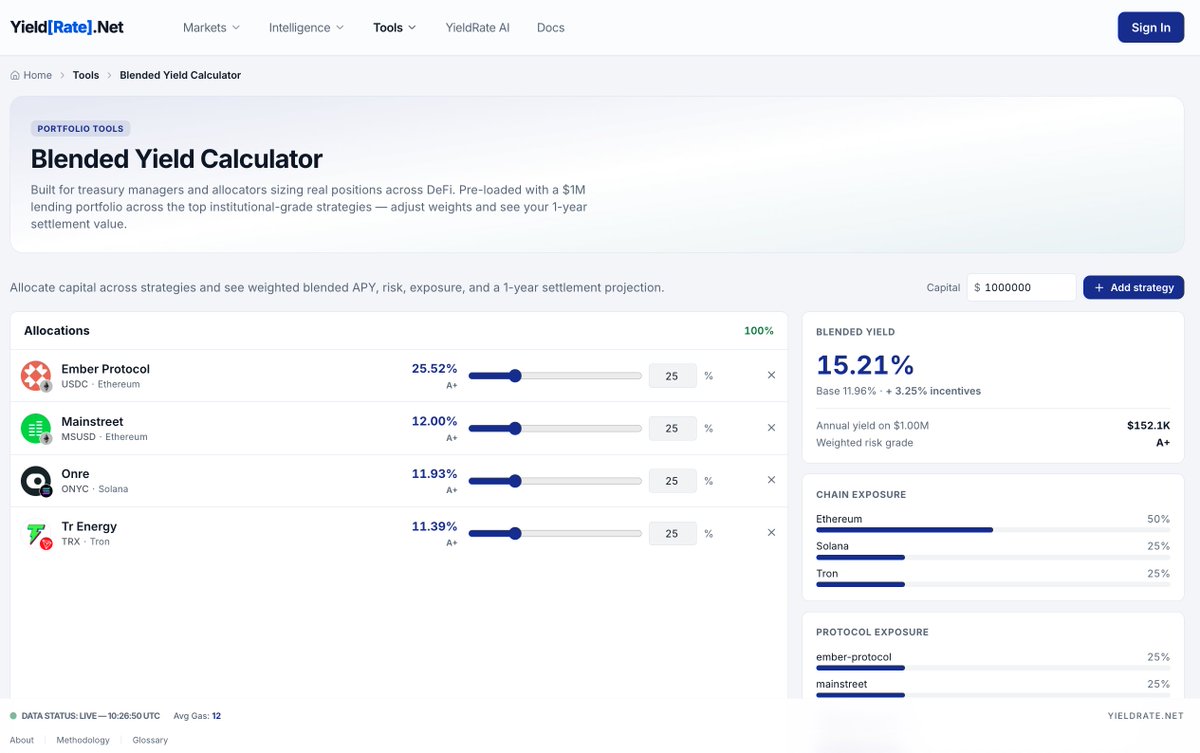Click the Add strategy button

(1133, 287)
